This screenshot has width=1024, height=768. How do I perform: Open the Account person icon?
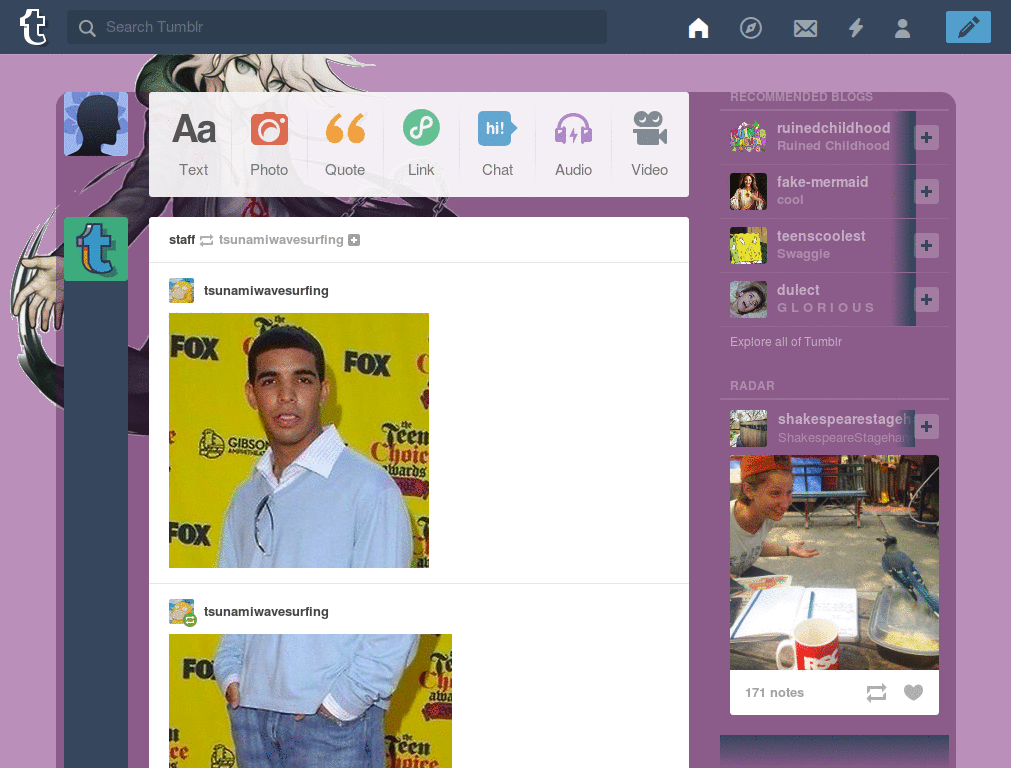(x=903, y=28)
